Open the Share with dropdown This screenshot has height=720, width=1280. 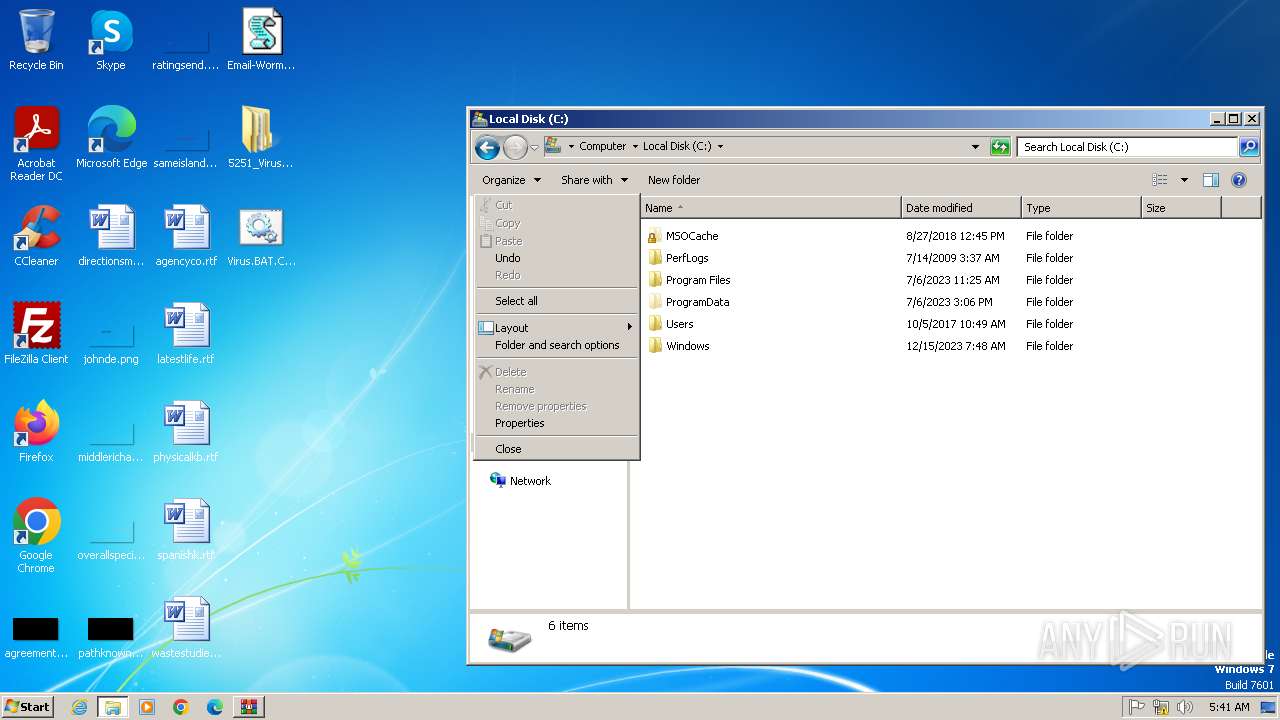pyautogui.click(x=594, y=180)
